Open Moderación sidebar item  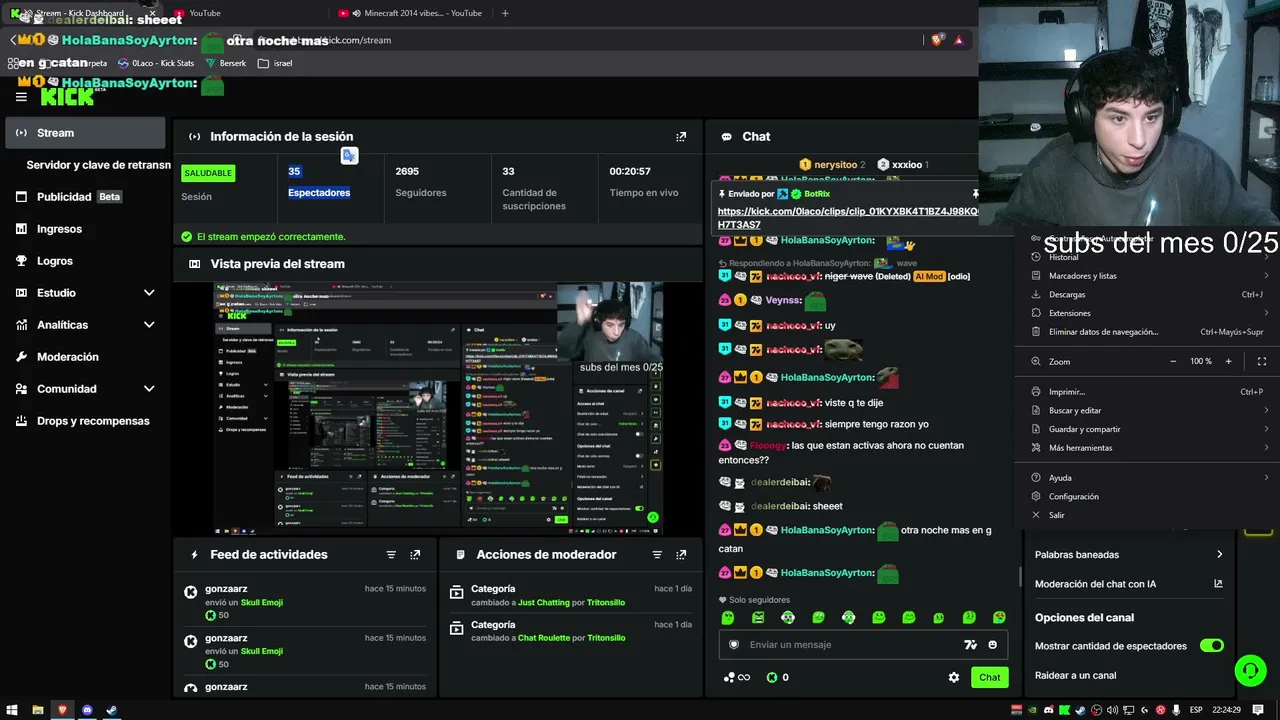tap(85, 357)
